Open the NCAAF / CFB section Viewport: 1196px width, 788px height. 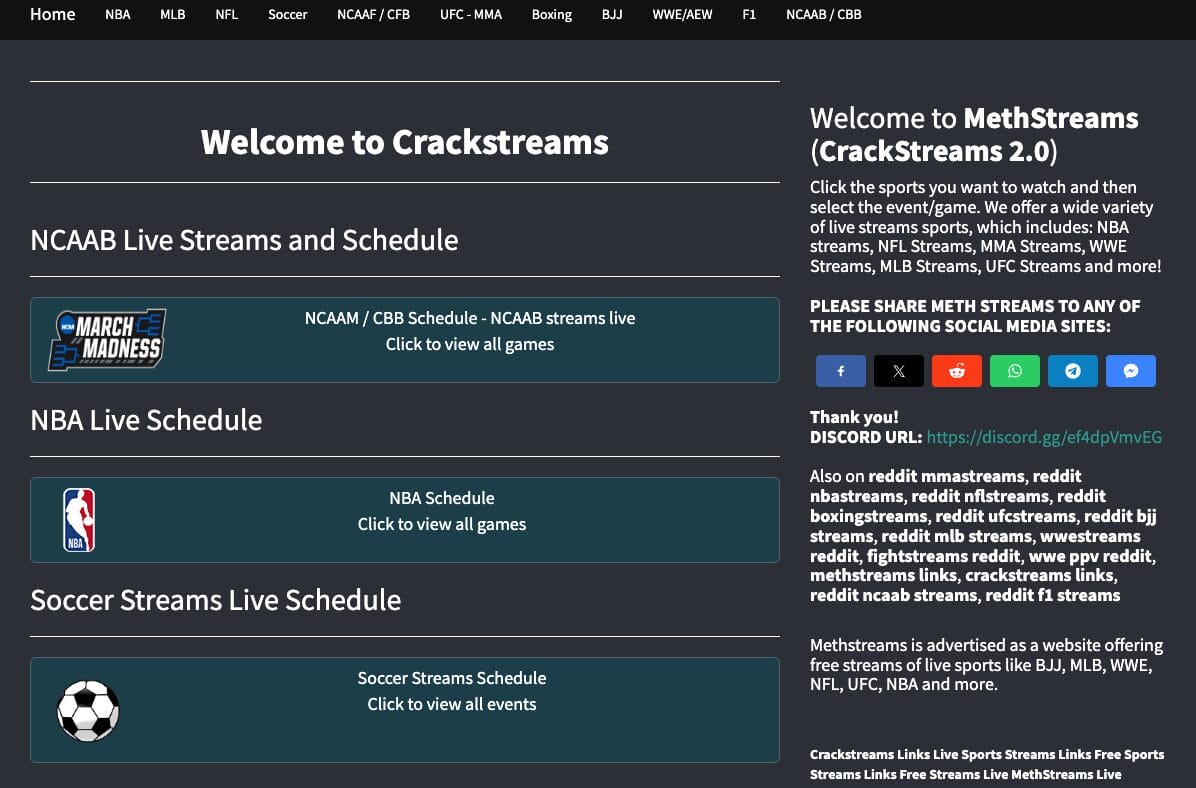point(373,14)
